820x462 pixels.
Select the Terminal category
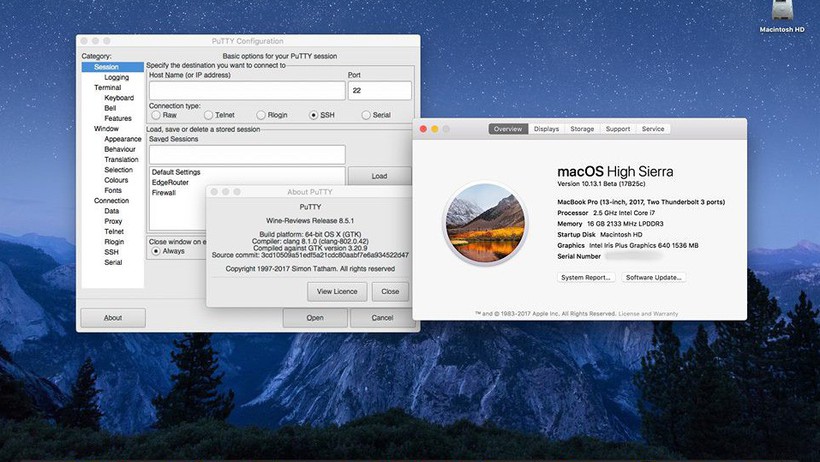coord(107,87)
